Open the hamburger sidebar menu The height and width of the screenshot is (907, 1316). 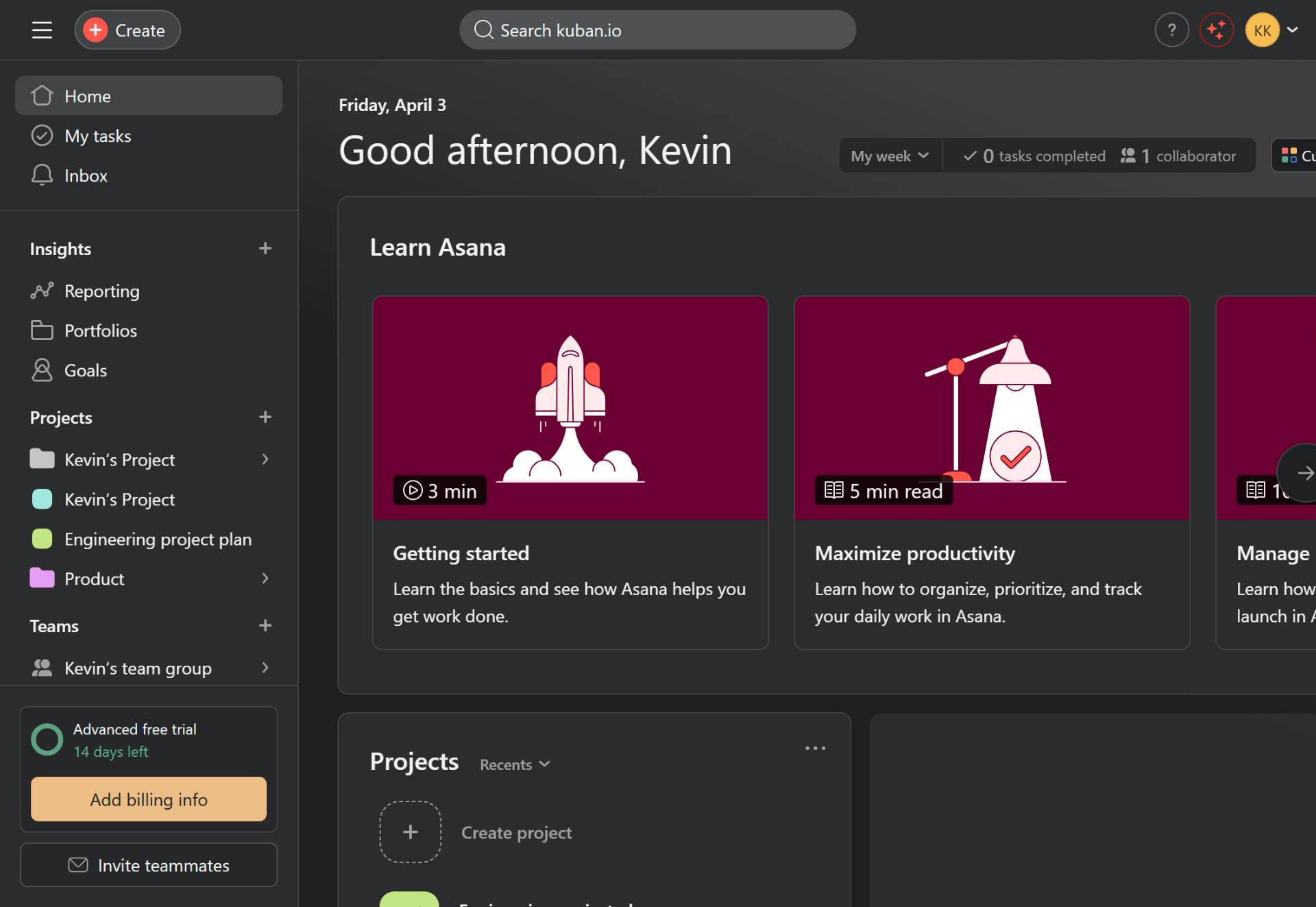click(42, 30)
